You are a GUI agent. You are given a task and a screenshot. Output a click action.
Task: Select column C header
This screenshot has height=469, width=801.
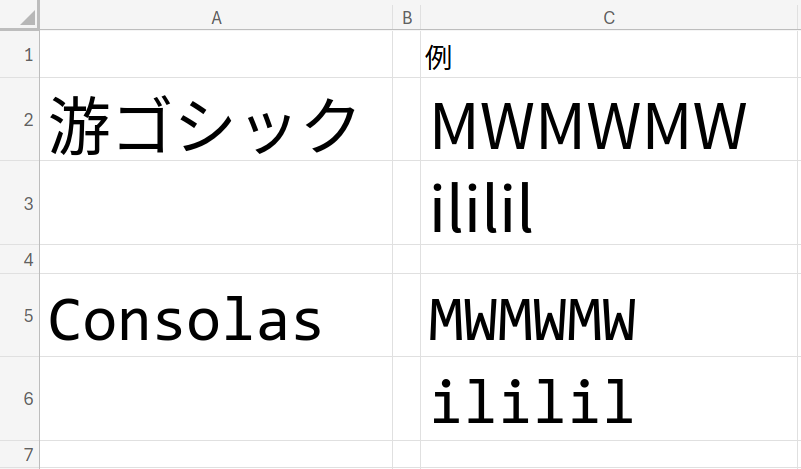click(610, 17)
